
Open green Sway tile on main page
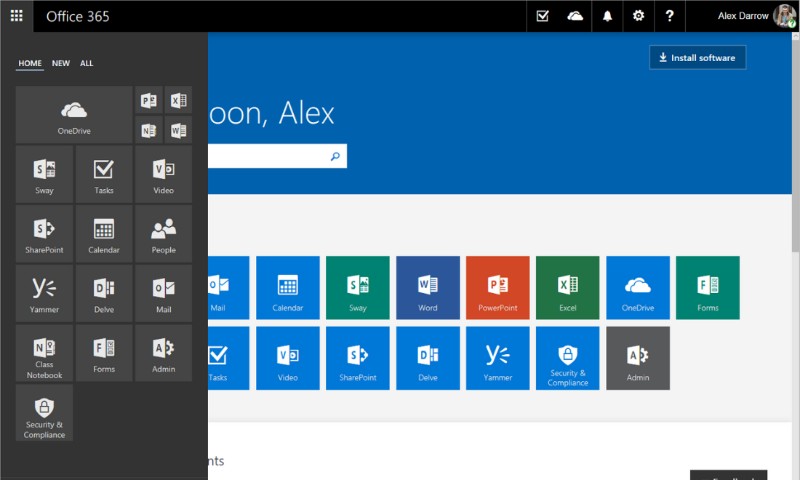(x=358, y=288)
